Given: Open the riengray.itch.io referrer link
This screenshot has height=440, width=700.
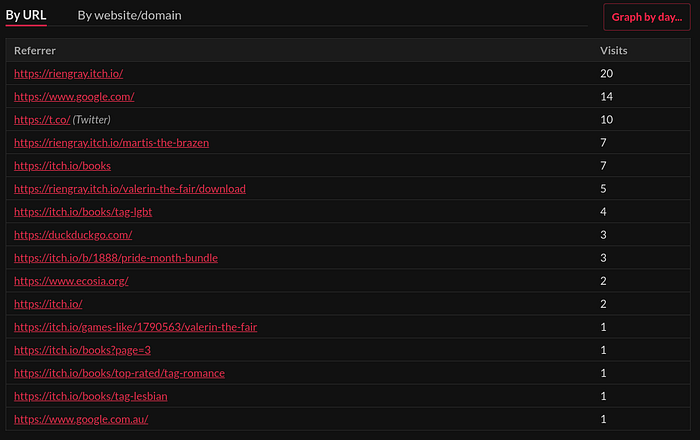Looking at the screenshot, I should click(68, 74).
